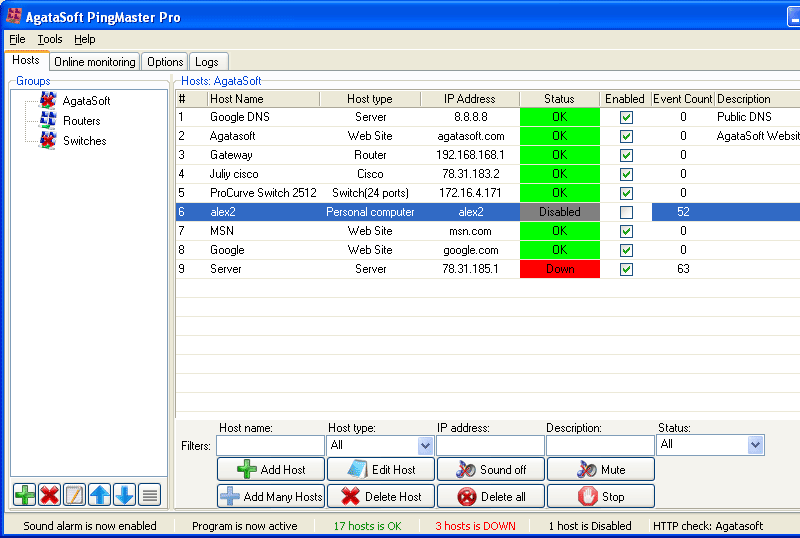Click the Stop button
The width and height of the screenshot is (800, 538).
[x=601, y=496]
